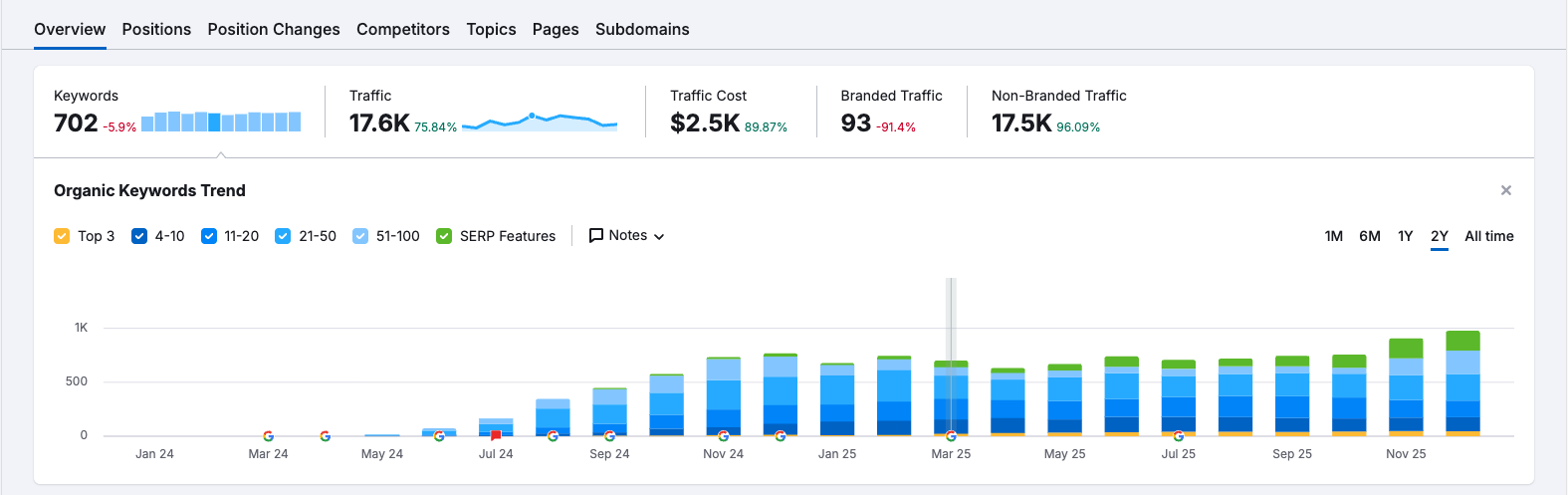
Task: Click the Google update icon at Sep 24
Action: (609, 436)
